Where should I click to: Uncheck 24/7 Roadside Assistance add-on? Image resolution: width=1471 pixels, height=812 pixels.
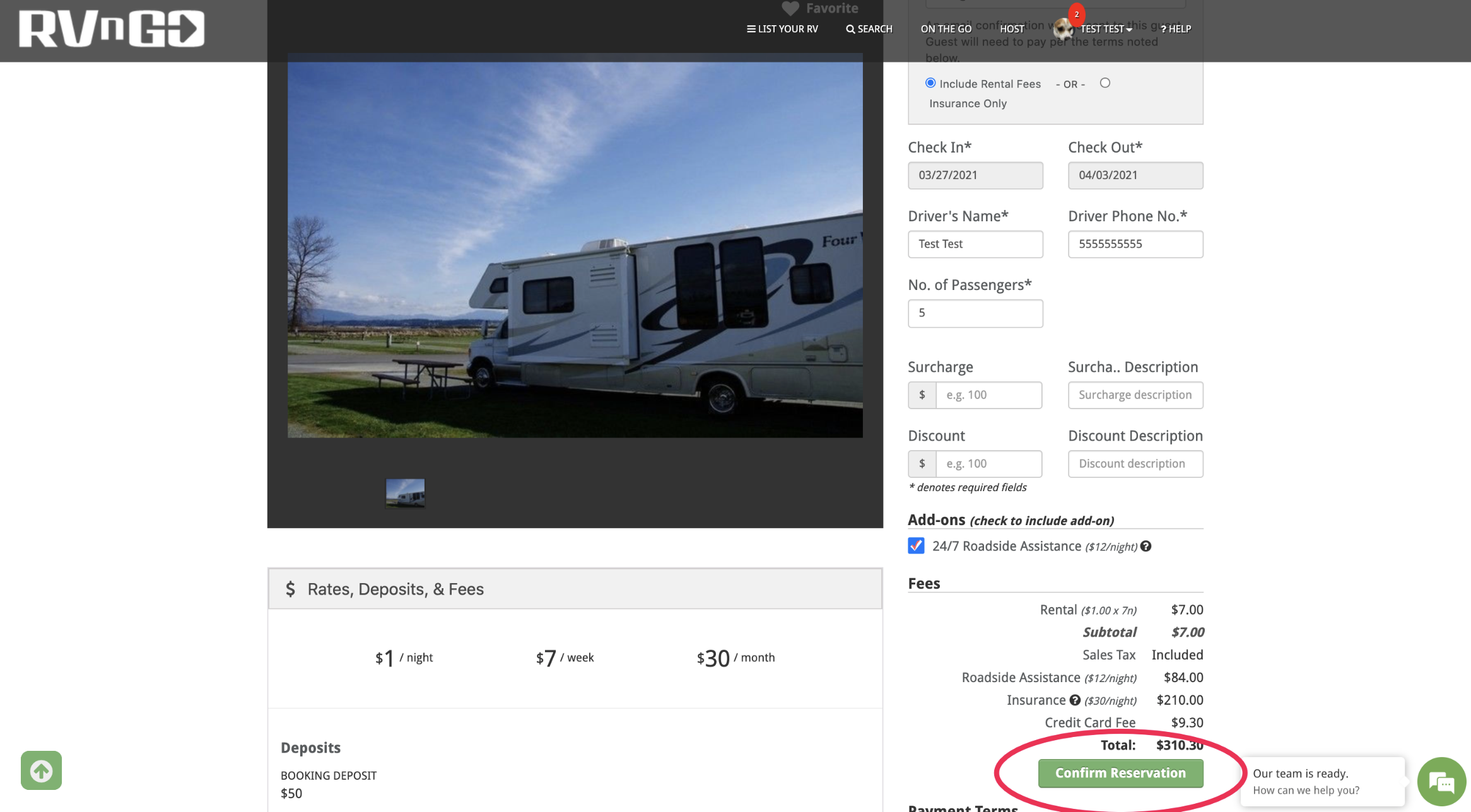(916, 546)
